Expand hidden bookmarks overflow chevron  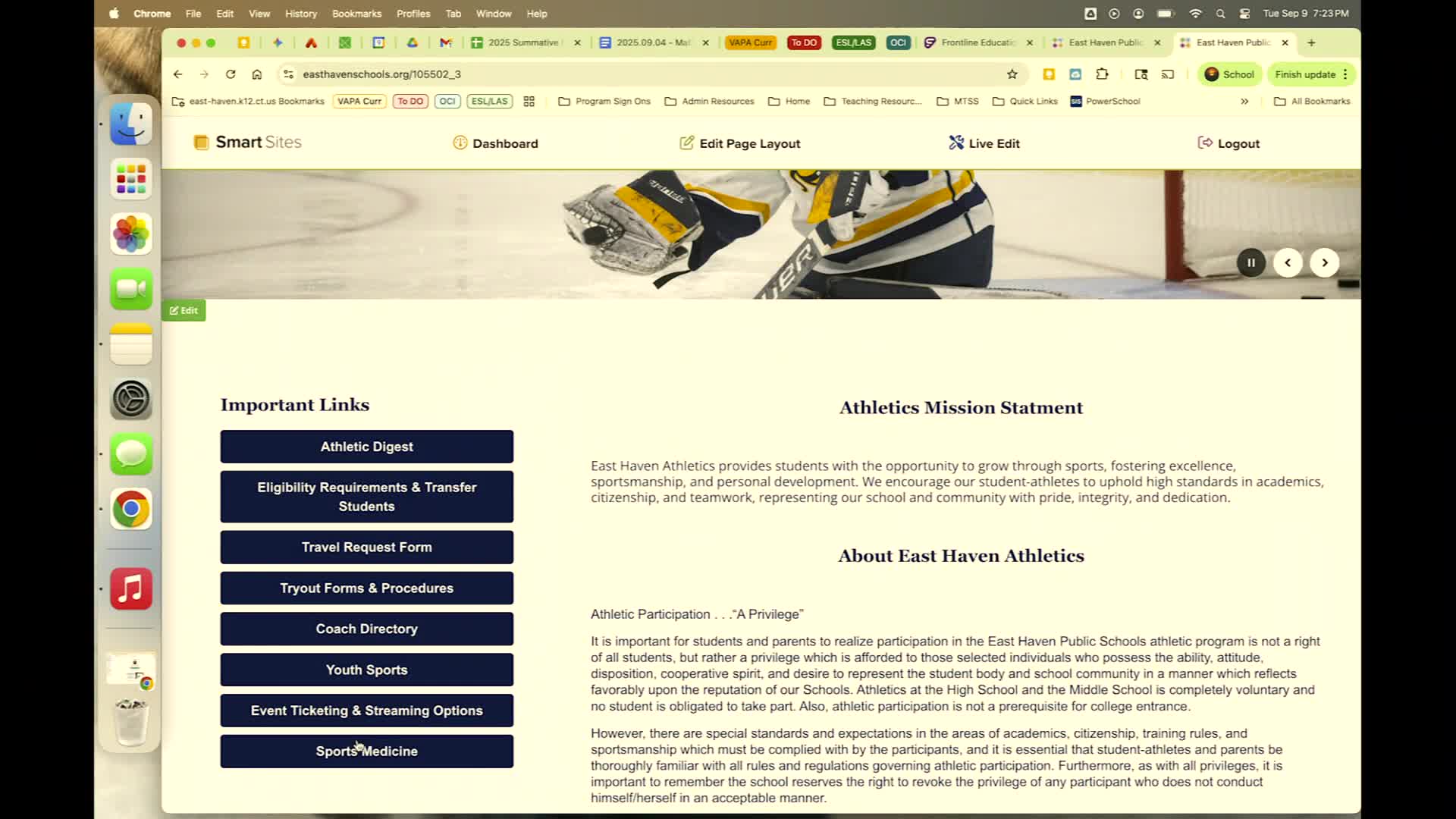(x=1244, y=101)
